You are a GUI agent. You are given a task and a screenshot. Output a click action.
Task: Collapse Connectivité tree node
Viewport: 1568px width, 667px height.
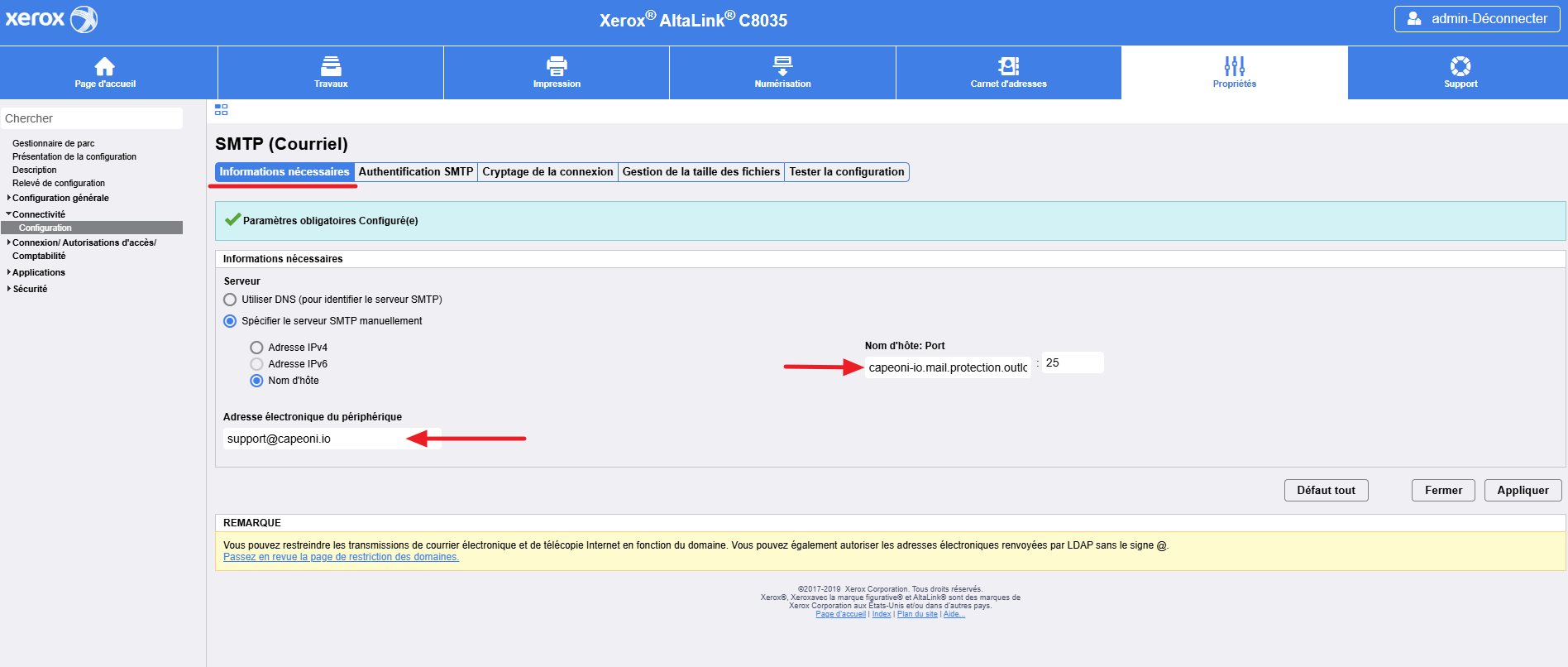point(9,214)
